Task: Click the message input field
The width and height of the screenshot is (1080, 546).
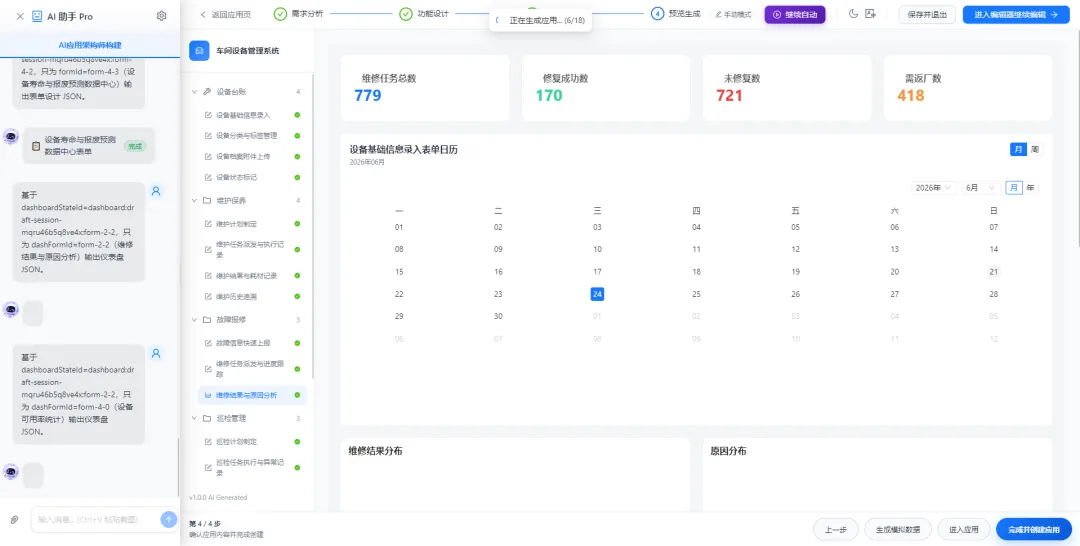Action: [96, 520]
